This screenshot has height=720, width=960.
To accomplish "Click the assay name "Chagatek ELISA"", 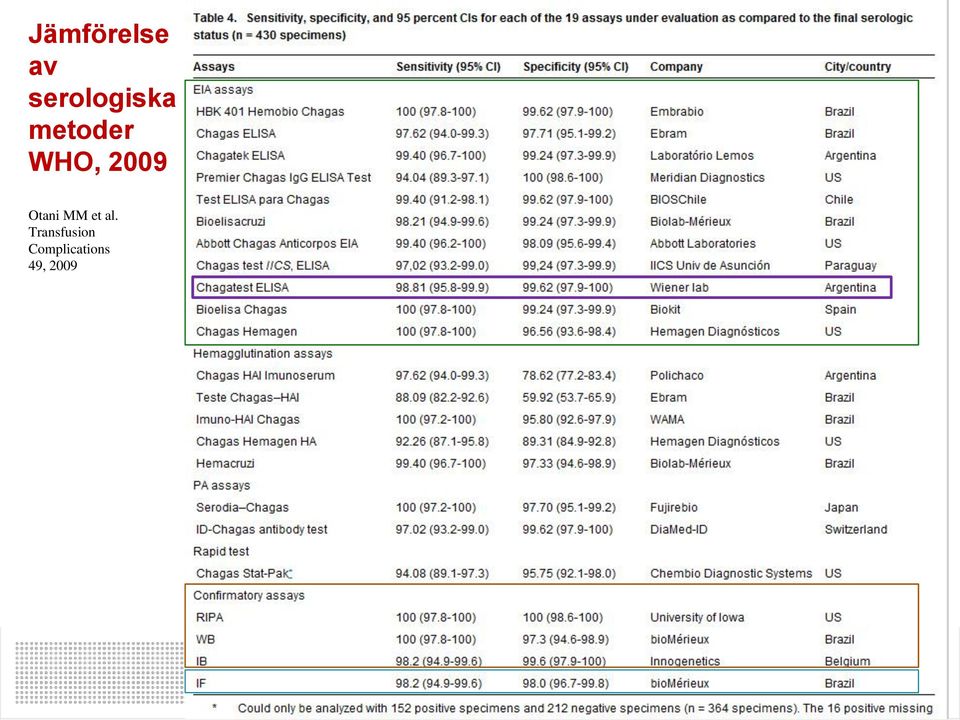I will pos(240,156).
